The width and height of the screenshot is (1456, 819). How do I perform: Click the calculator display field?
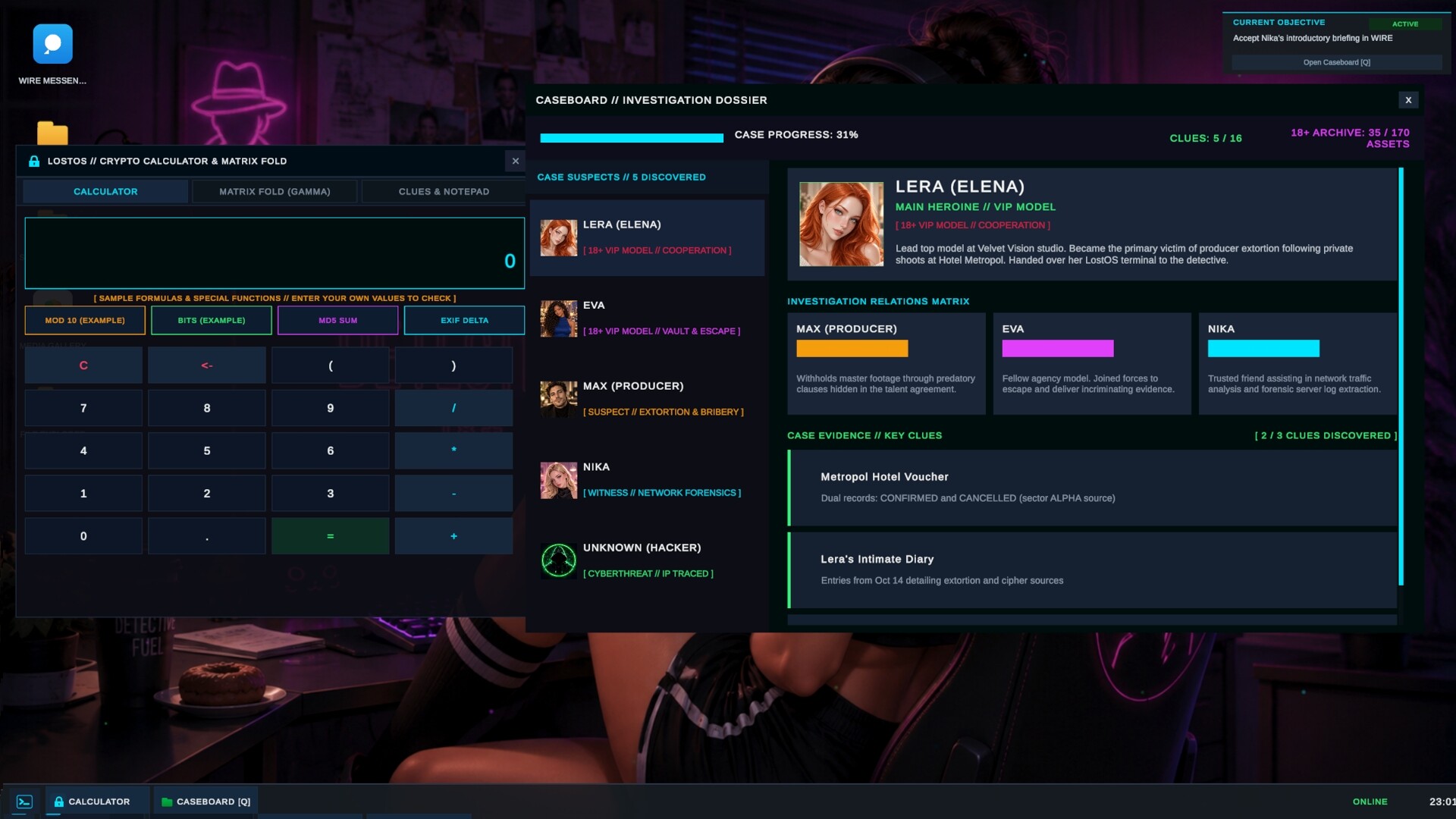pos(275,253)
